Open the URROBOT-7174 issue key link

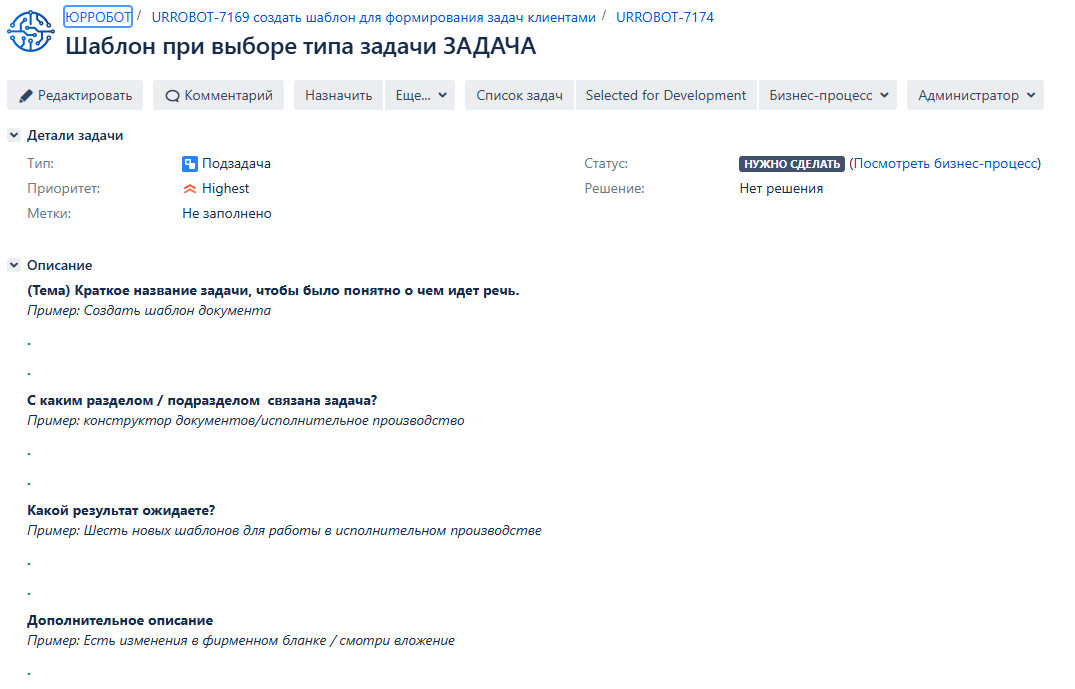[665, 17]
